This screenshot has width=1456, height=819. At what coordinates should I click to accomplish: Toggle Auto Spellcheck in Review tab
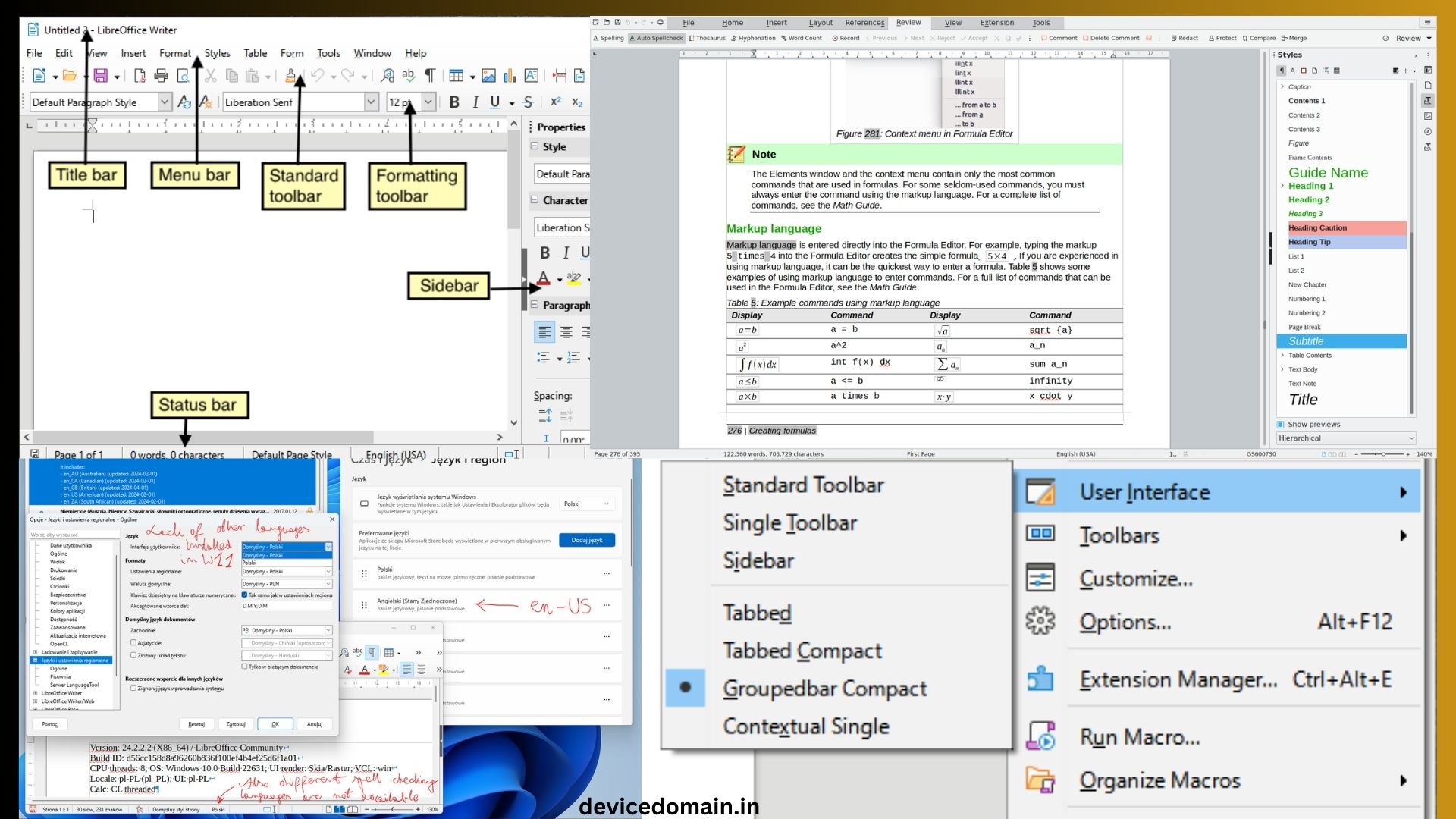(x=655, y=38)
